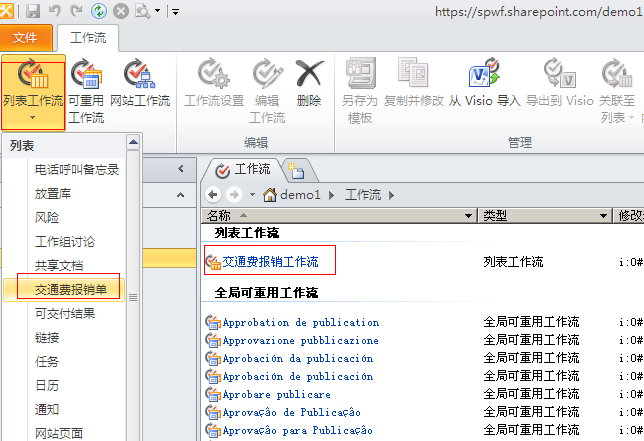The width and height of the screenshot is (644, 441).
Task: Click 编辑工作流 ribbon button
Action: [x=267, y=91]
